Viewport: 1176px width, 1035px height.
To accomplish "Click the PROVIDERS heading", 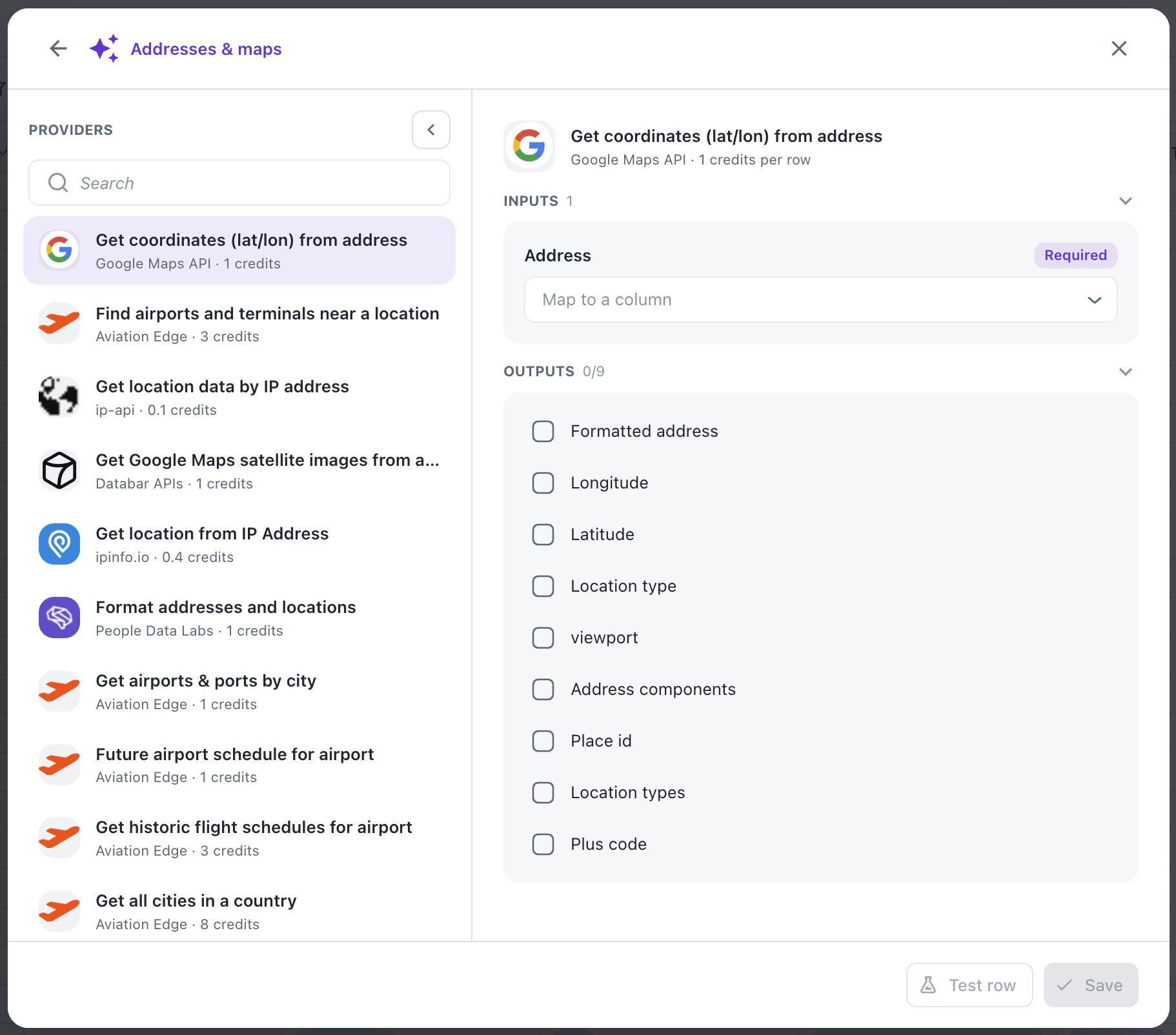I will point(71,130).
